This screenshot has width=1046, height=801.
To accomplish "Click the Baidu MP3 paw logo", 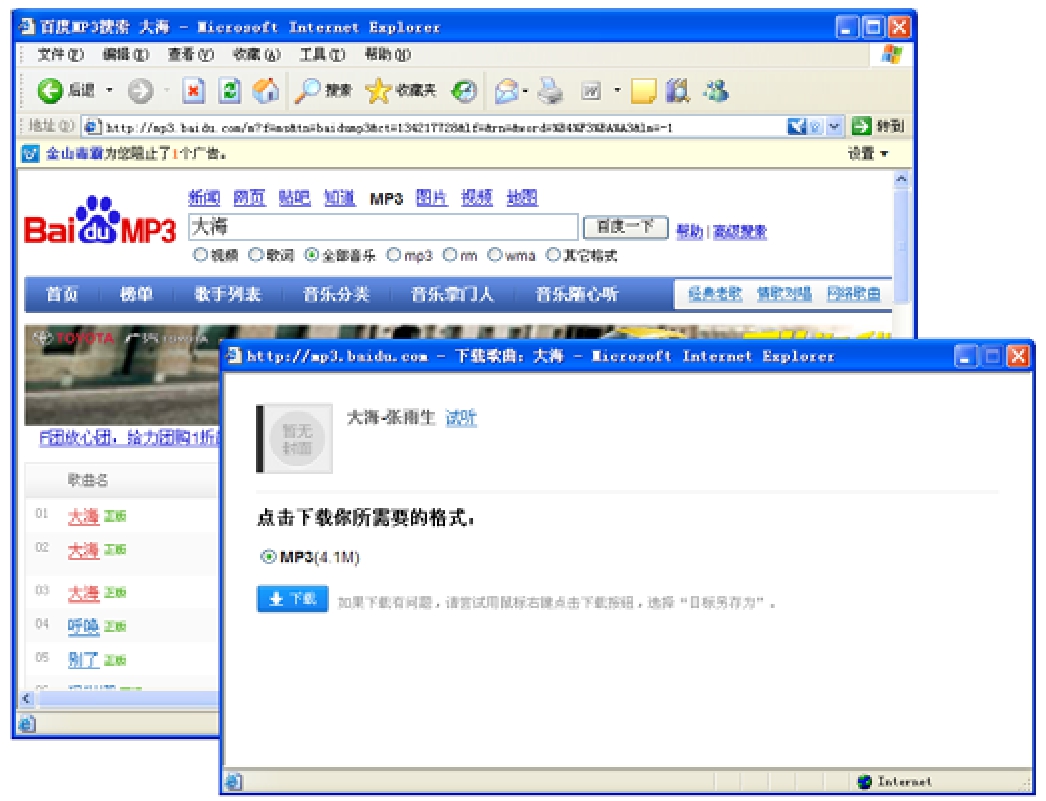I will (x=100, y=221).
